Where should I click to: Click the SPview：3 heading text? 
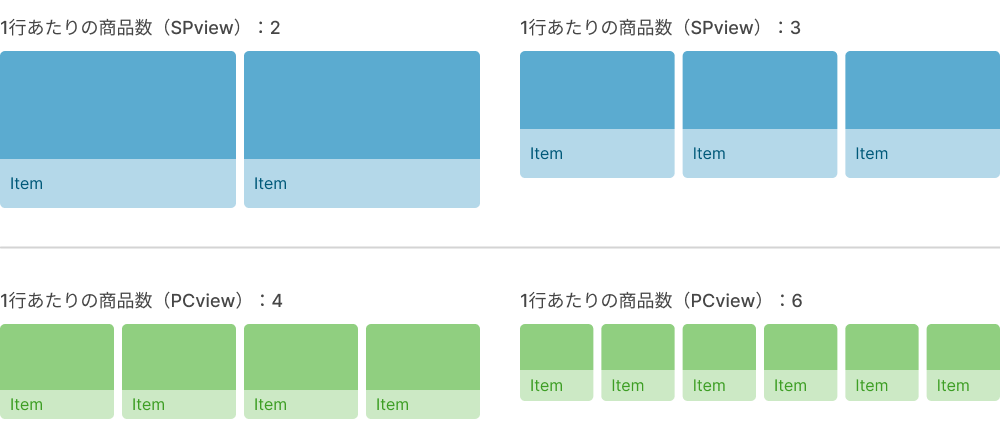click(660, 28)
